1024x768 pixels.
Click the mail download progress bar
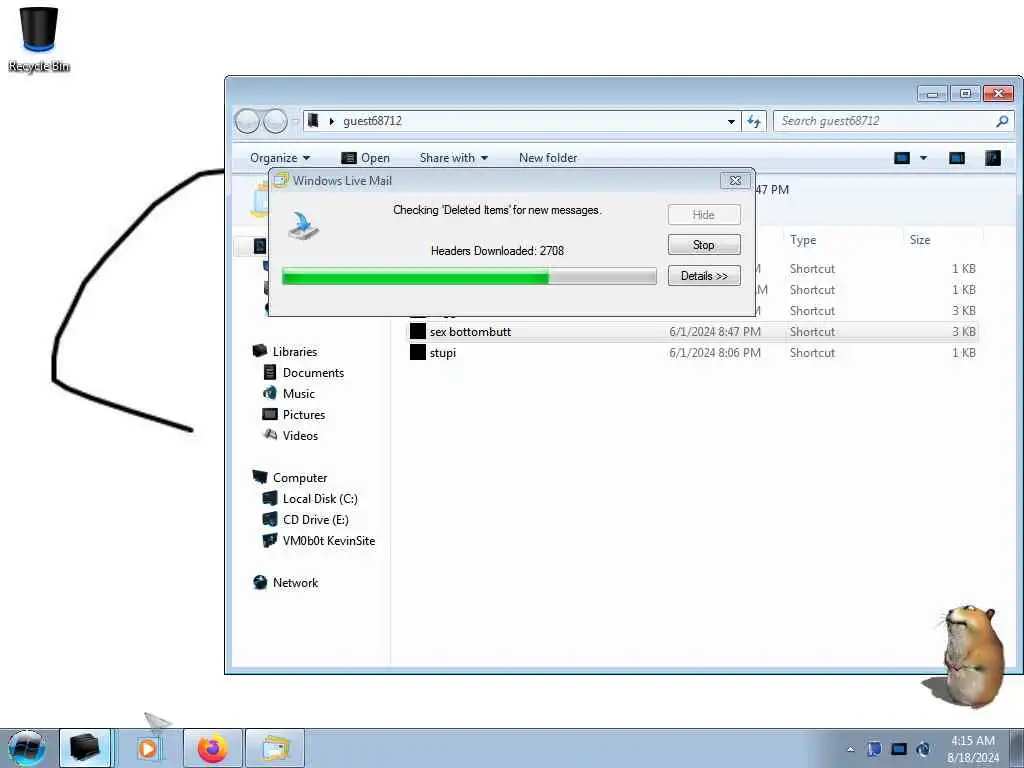469,276
